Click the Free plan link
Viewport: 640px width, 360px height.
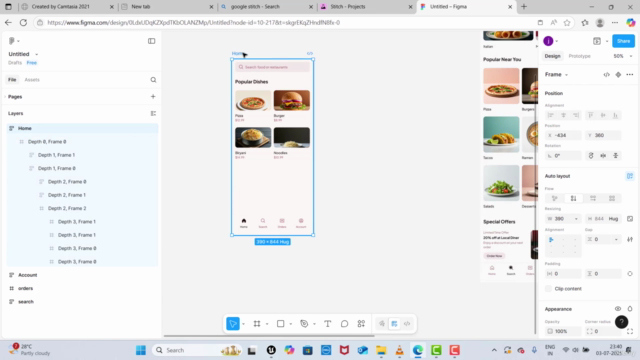[x=31, y=63]
